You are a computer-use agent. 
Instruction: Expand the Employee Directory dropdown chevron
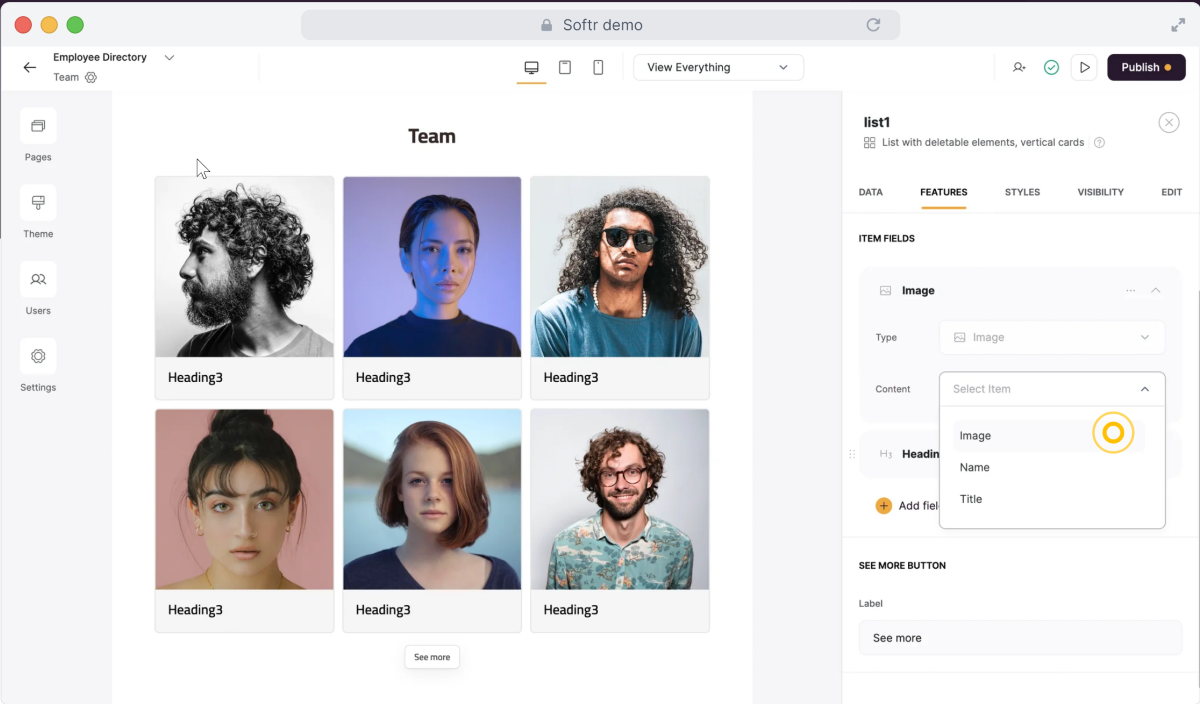169,57
